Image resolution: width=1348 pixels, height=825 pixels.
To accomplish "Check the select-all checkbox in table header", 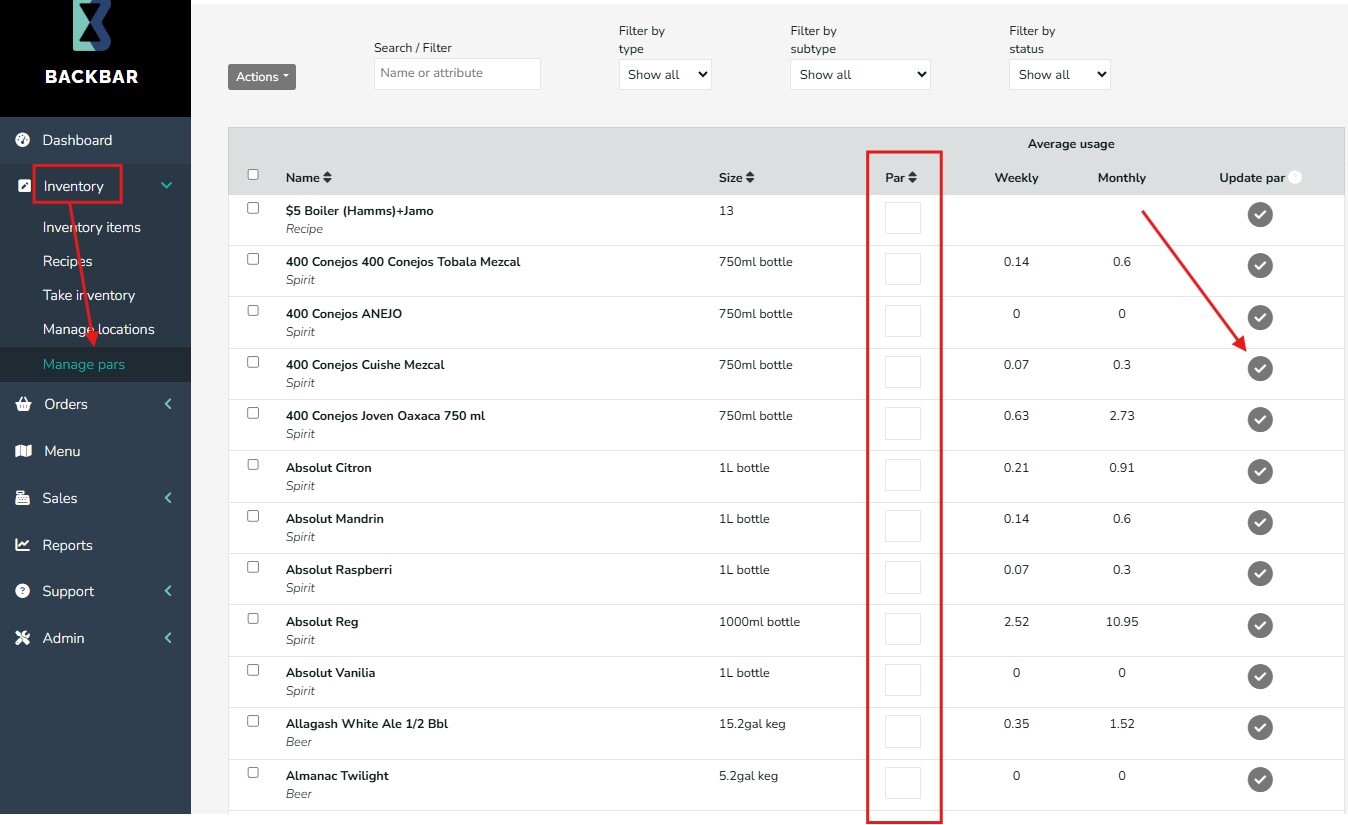I will tap(253, 175).
